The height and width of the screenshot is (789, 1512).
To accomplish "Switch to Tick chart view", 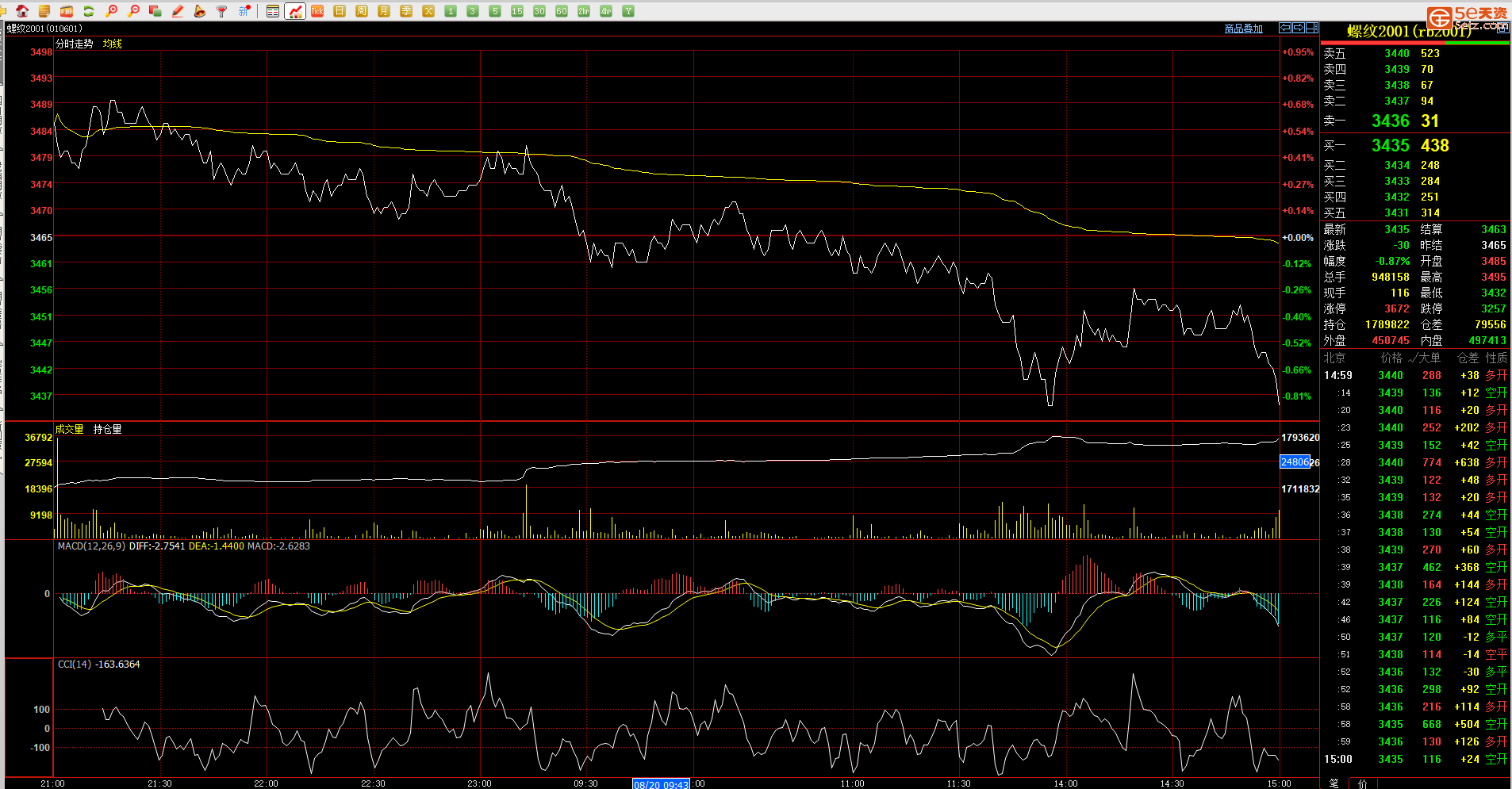I will click(317, 11).
